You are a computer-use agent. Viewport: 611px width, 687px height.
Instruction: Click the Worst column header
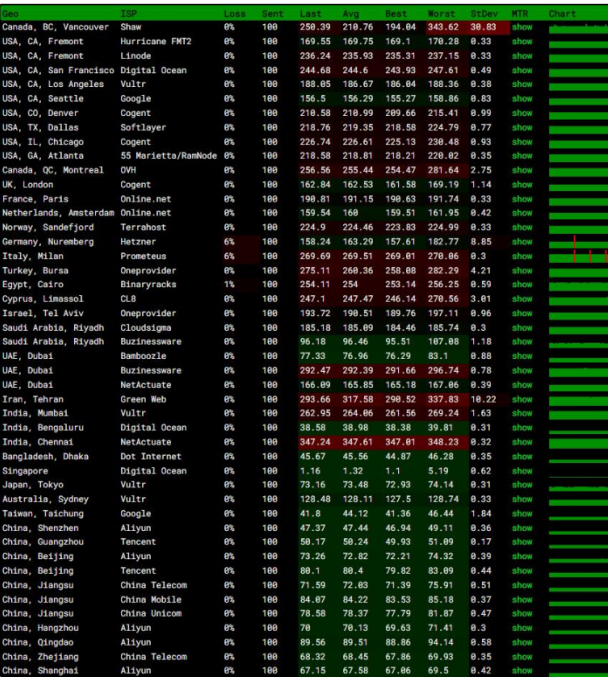click(441, 14)
